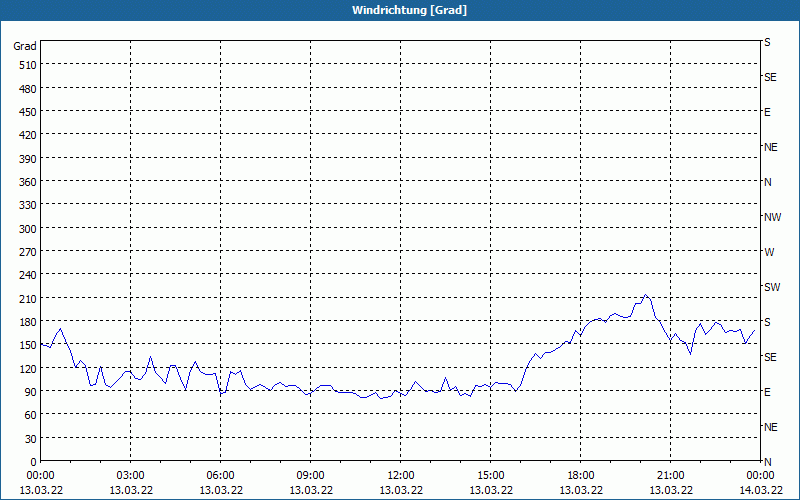
Task: Click the 510 value on left axis
Action: pyautogui.click(x=28, y=65)
